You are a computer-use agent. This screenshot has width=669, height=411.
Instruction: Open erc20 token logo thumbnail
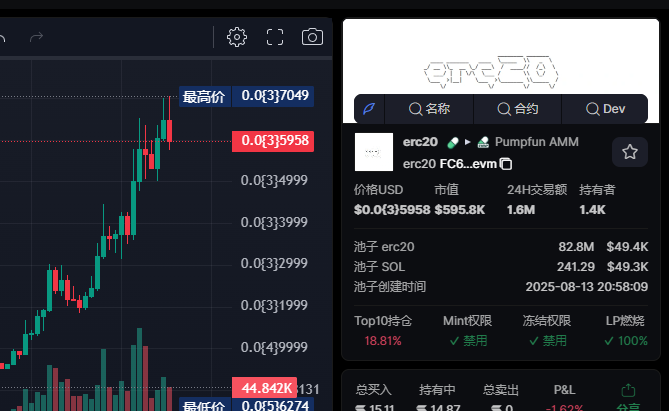(x=374, y=152)
